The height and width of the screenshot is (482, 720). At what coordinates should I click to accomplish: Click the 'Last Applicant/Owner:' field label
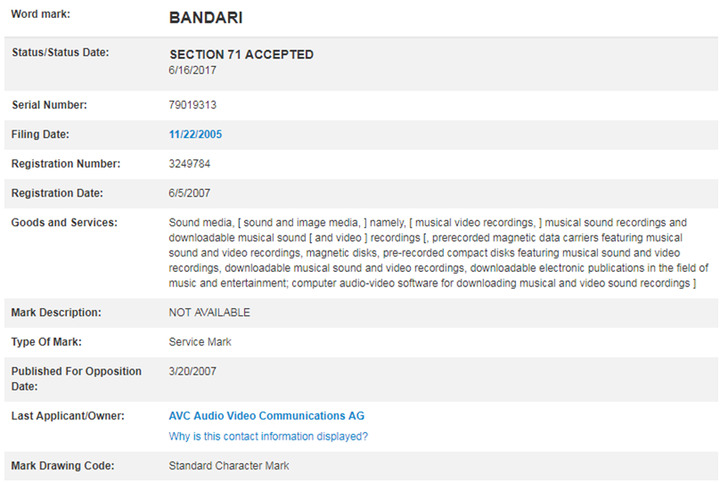68,415
